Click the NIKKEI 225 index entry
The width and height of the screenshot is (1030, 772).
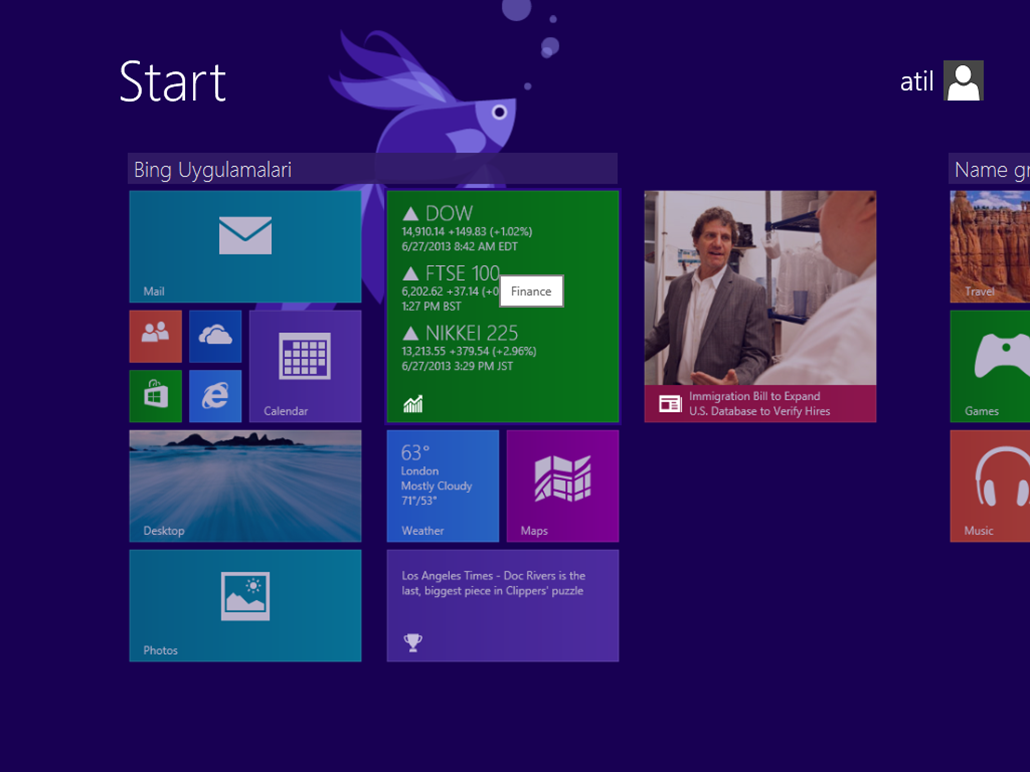469,348
